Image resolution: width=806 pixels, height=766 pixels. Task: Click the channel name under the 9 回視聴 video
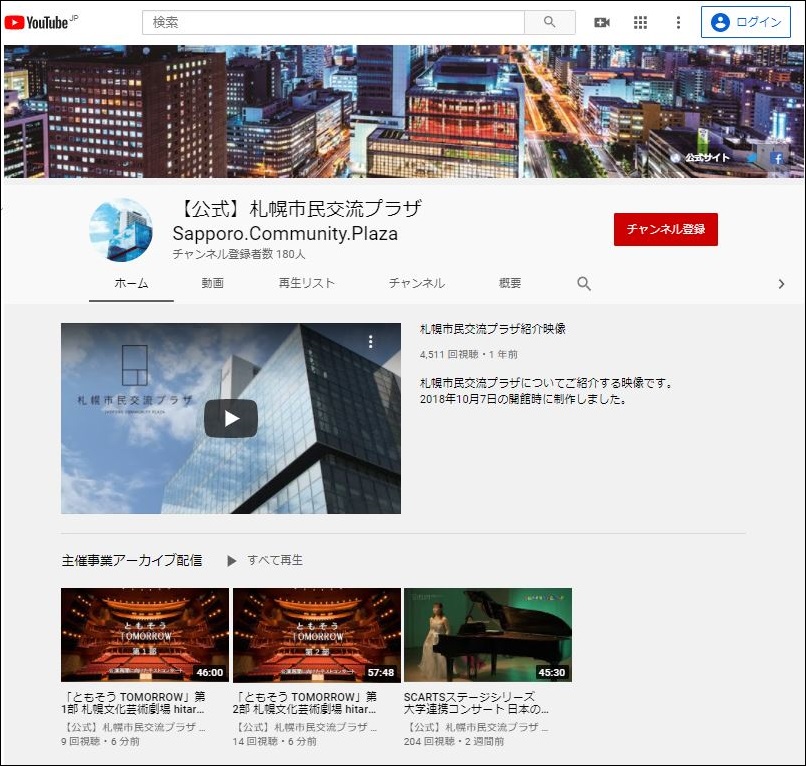point(133,727)
